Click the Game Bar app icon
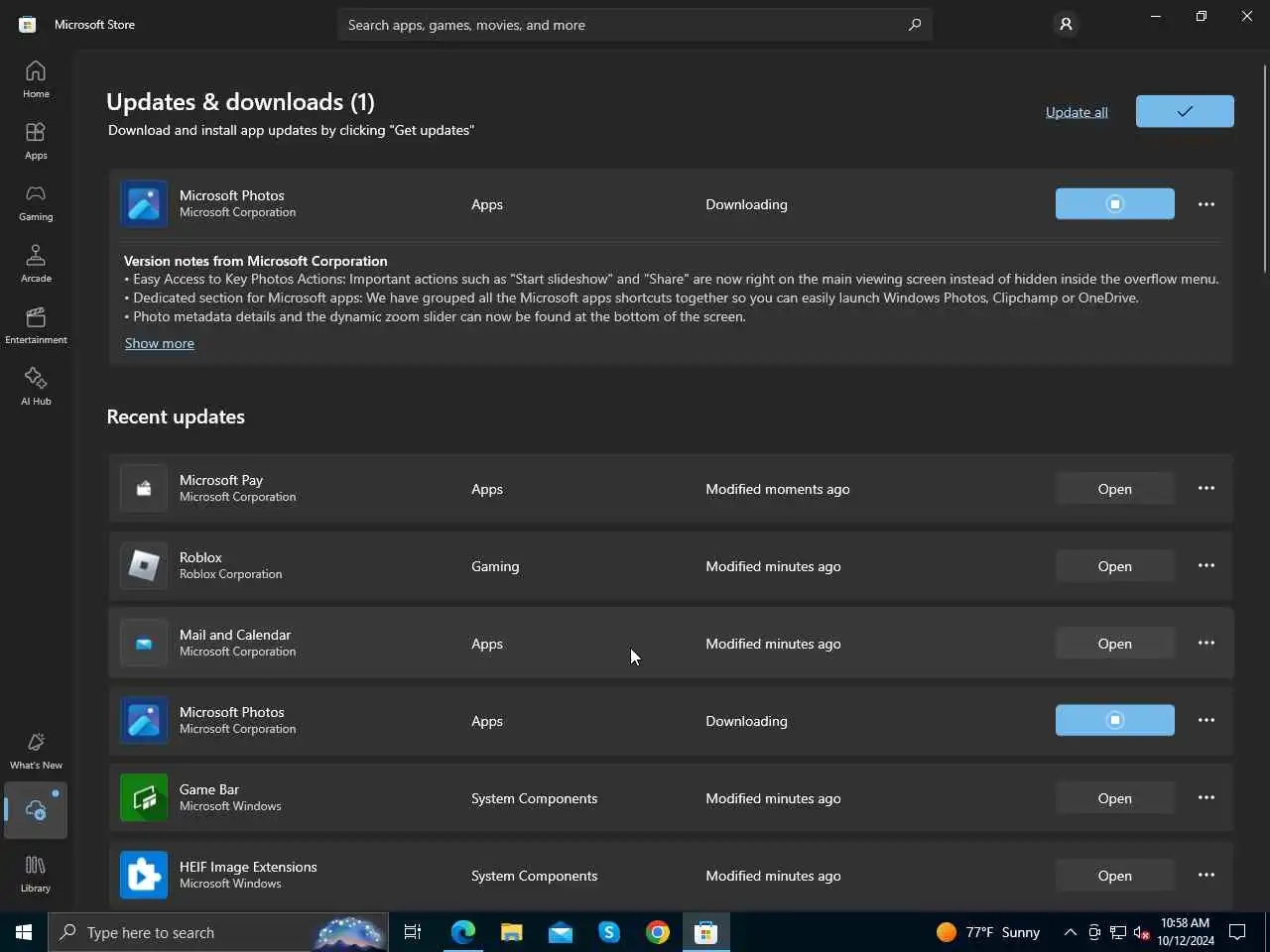This screenshot has height=952, width=1270. (144, 798)
